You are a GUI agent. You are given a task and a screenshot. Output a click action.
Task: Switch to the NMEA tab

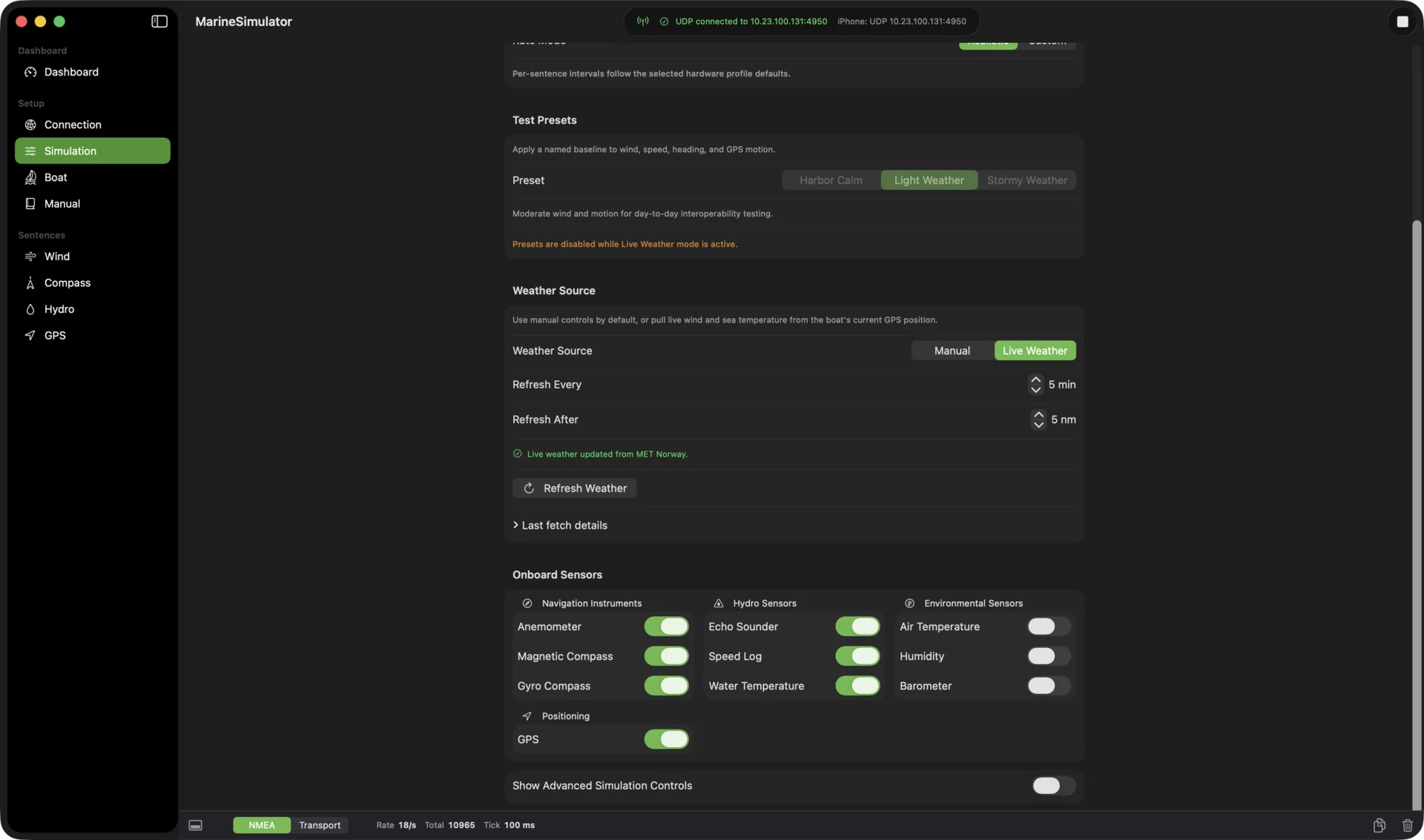coord(262,825)
